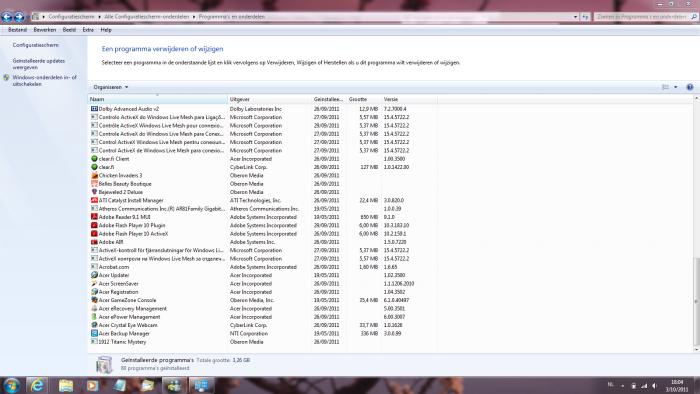Expand the Organiseren dropdown
The width and height of the screenshot is (700, 394).
click(x=111, y=87)
